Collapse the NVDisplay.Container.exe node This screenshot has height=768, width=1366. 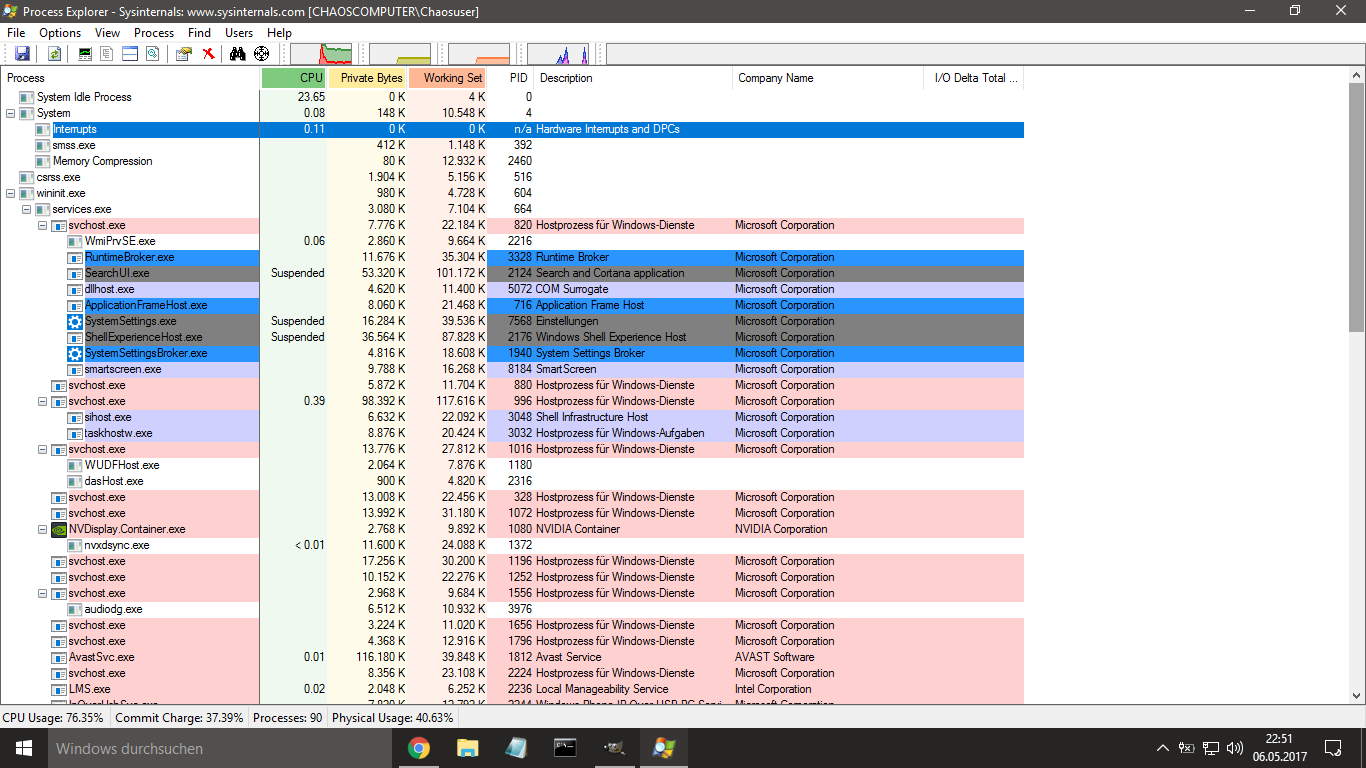(x=42, y=529)
